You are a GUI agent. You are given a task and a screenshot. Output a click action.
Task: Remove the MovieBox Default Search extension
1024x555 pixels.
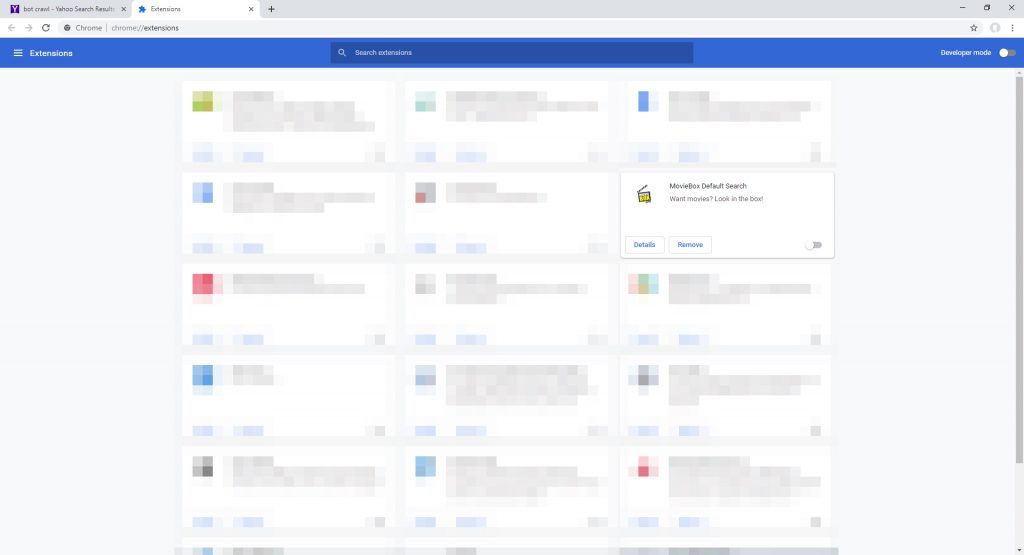pos(690,245)
